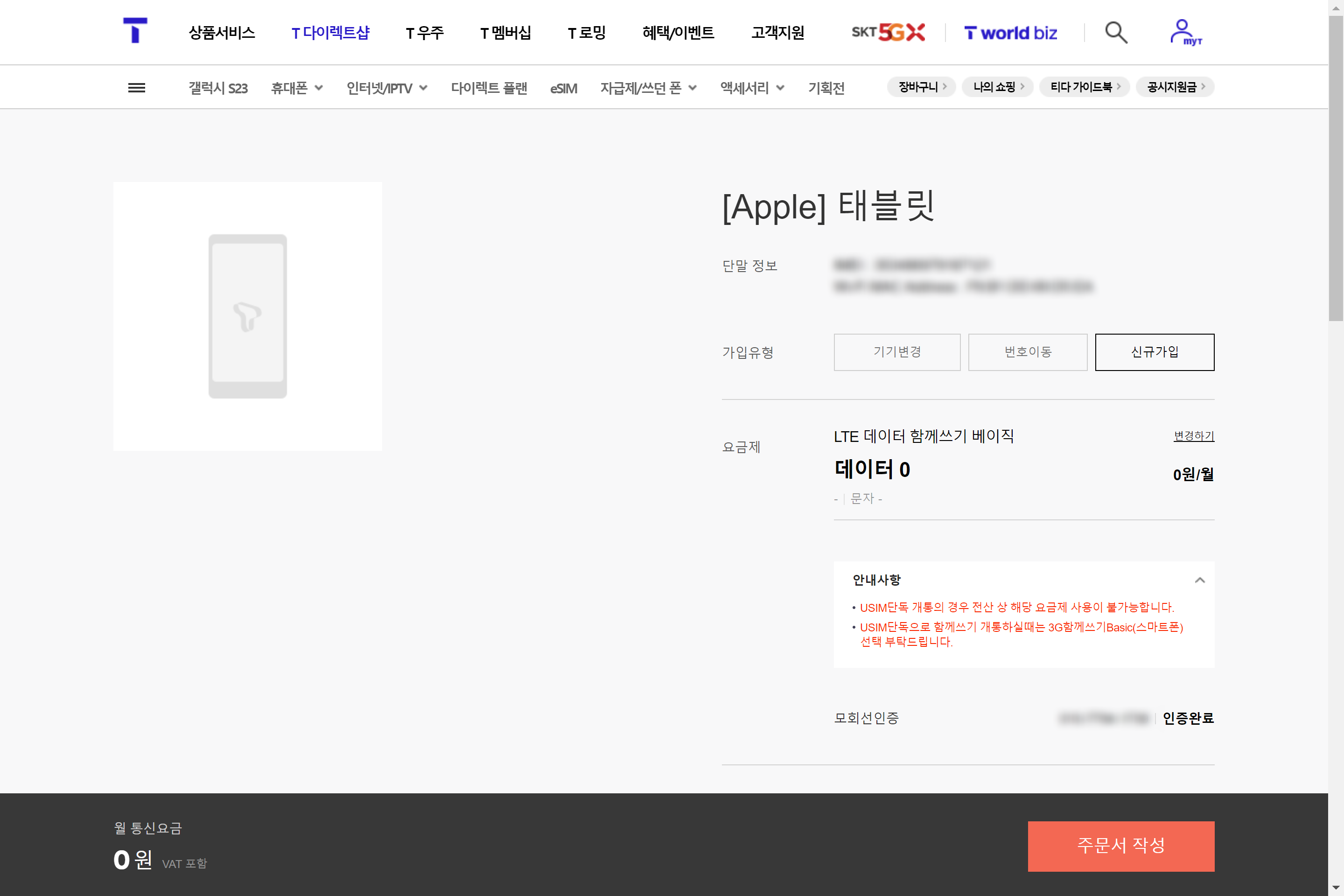This screenshot has width=1344, height=896.
Task: Expand the 인터넷/IPTV dropdown menu
Action: point(386,88)
